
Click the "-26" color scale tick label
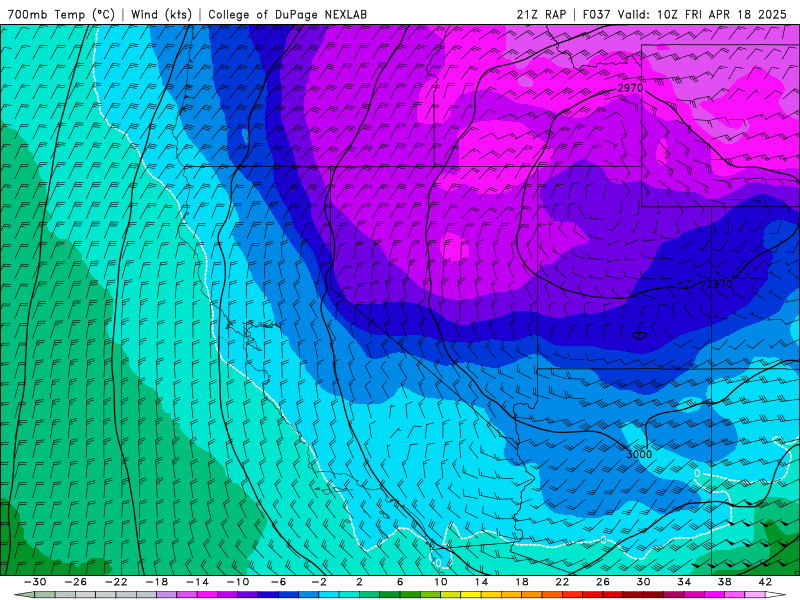(76, 582)
